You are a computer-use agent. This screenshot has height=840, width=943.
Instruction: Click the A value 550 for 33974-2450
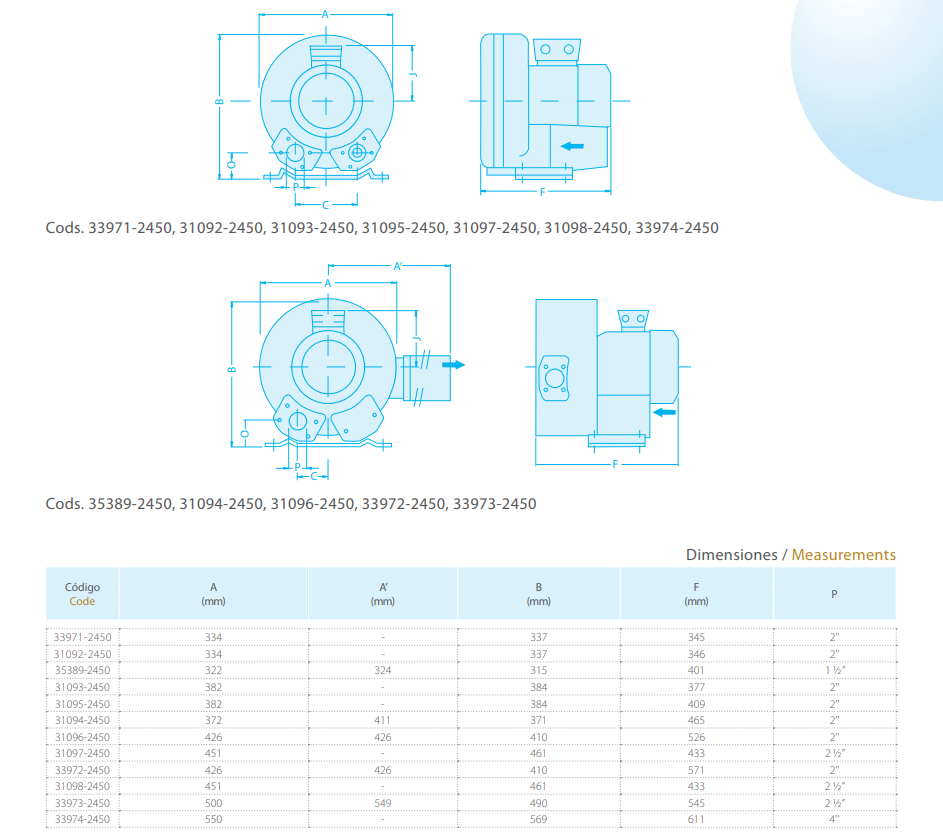213,819
